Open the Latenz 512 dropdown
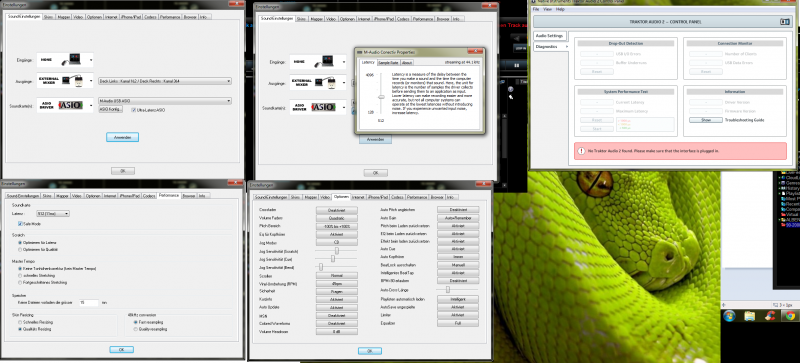 point(53,213)
